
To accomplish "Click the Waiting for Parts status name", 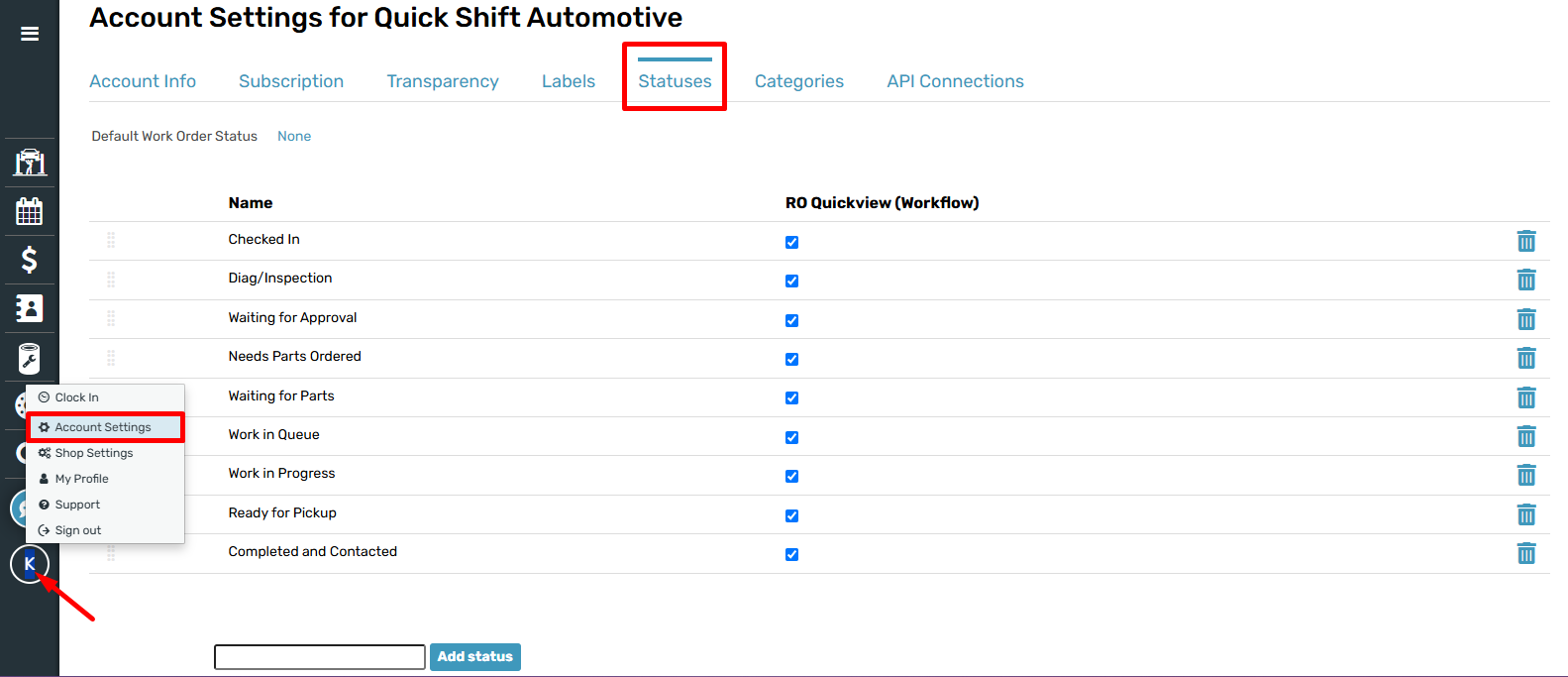I will (281, 395).
